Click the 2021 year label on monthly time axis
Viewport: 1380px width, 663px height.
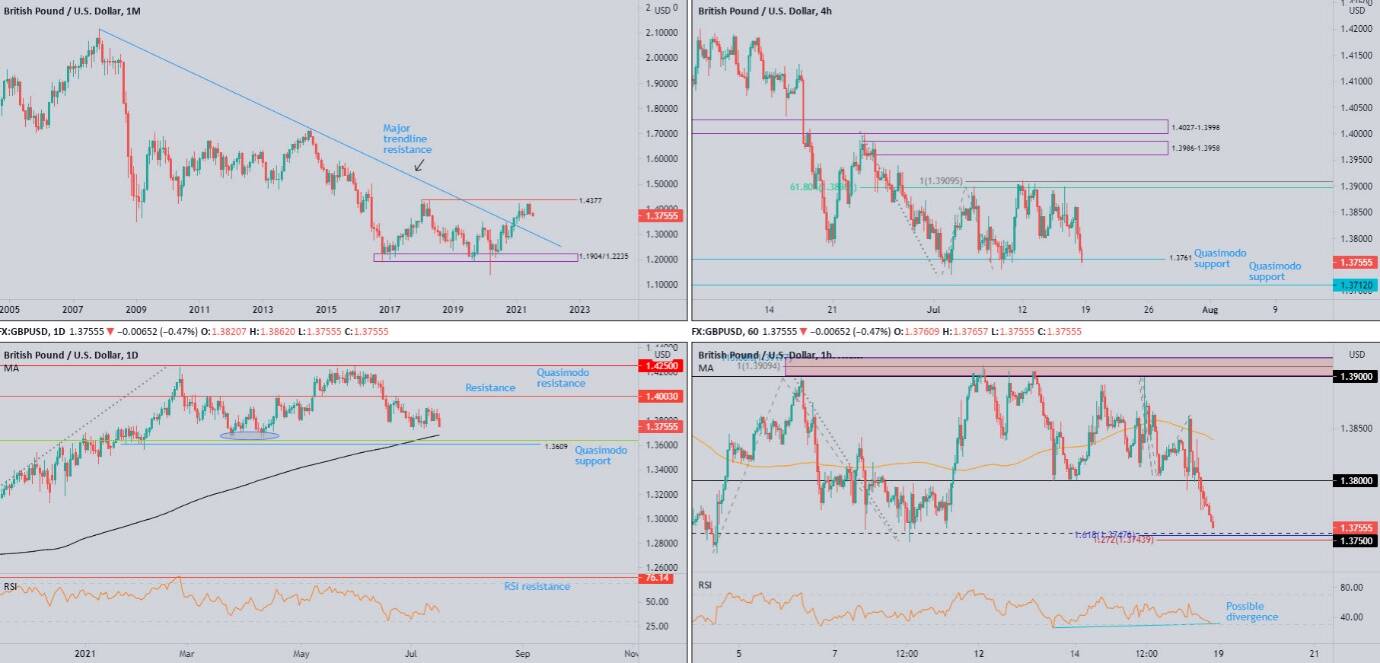click(516, 311)
